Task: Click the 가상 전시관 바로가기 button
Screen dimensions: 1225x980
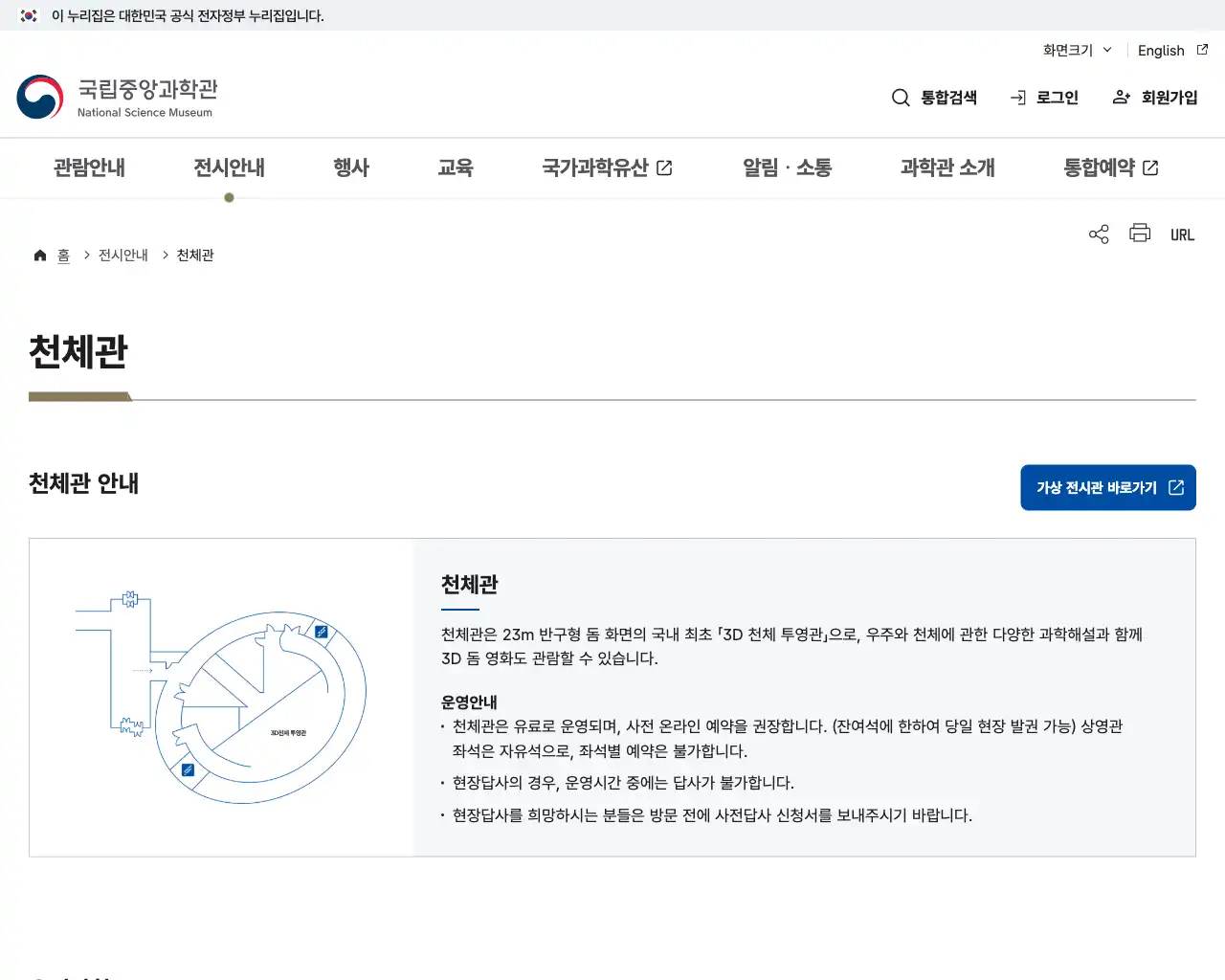Action: point(1107,487)
